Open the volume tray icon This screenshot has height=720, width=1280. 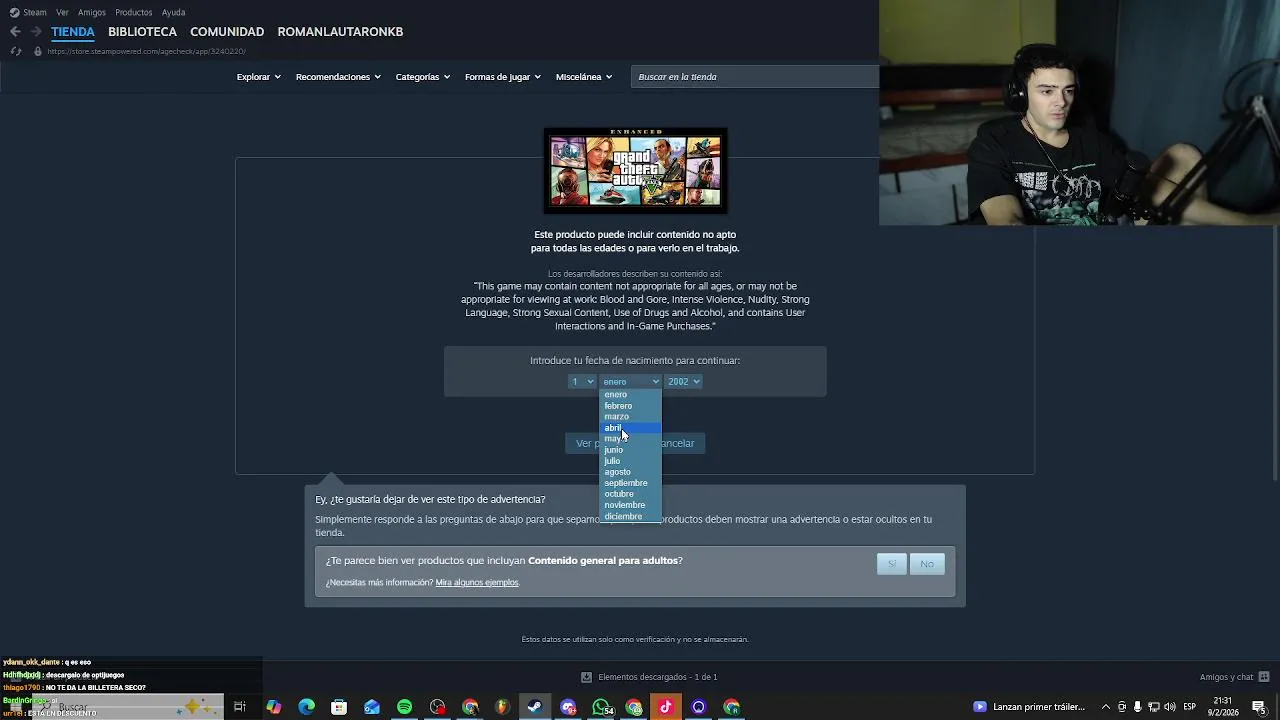click(1170, 707)
